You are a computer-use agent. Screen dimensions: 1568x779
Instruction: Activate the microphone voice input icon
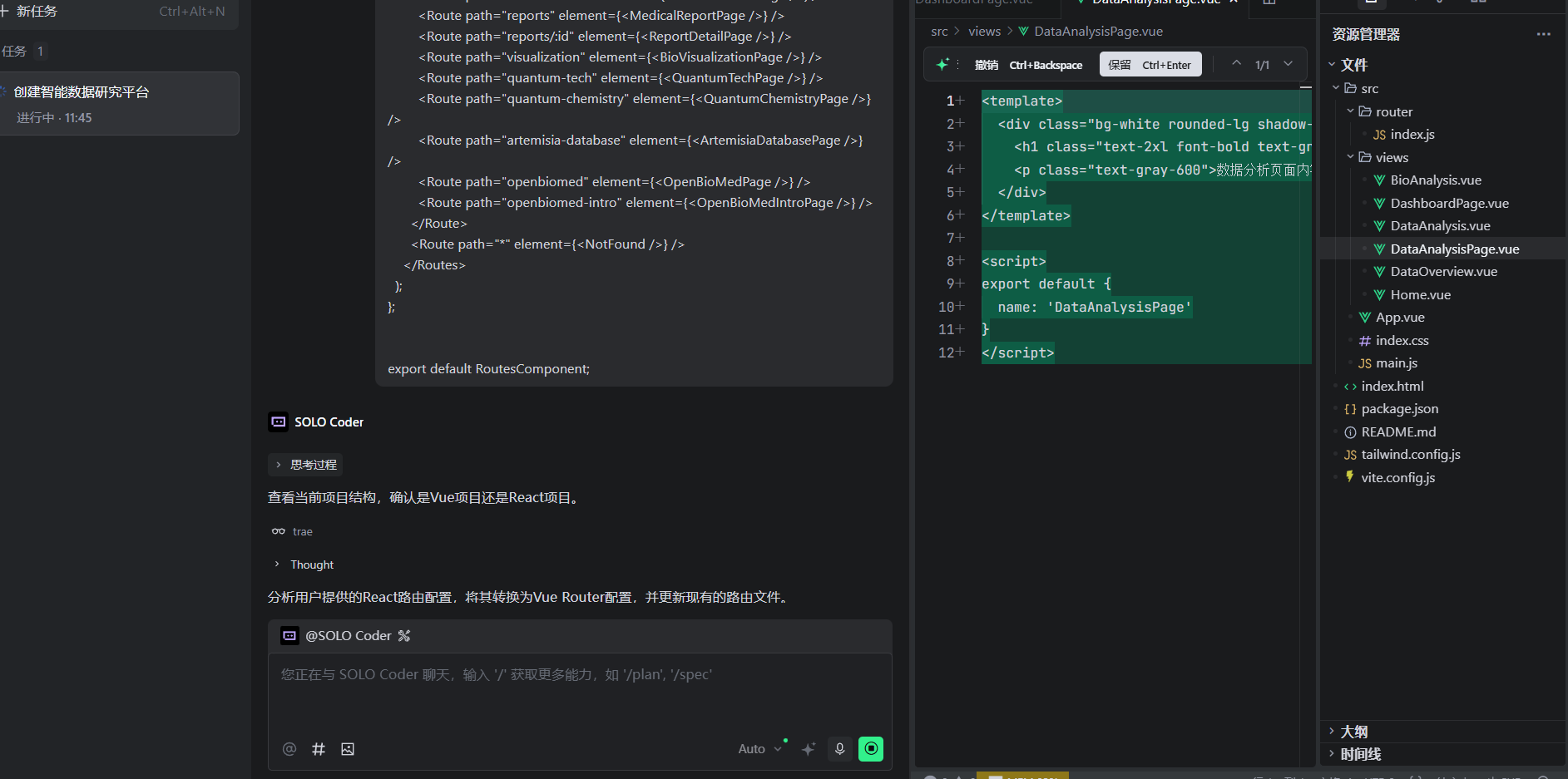coord(839,749)
